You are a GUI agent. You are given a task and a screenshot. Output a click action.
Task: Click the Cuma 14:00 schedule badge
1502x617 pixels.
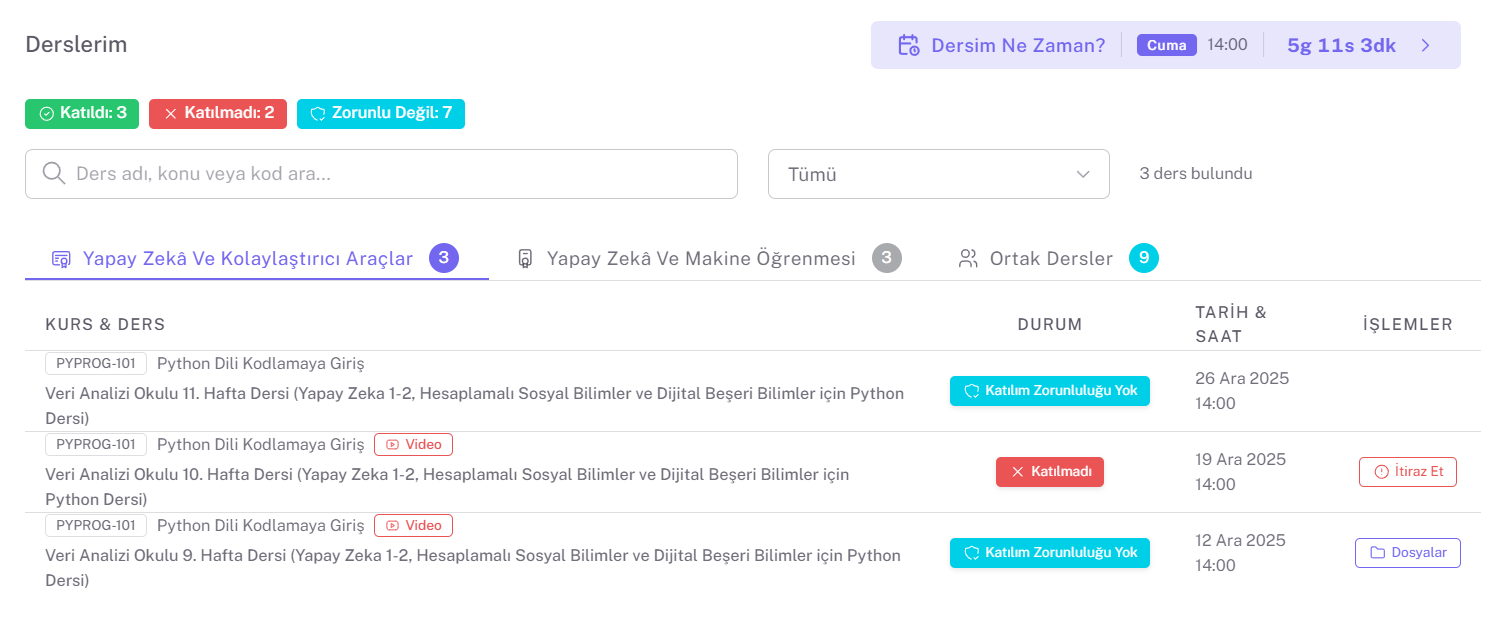tap(1166, 44)
